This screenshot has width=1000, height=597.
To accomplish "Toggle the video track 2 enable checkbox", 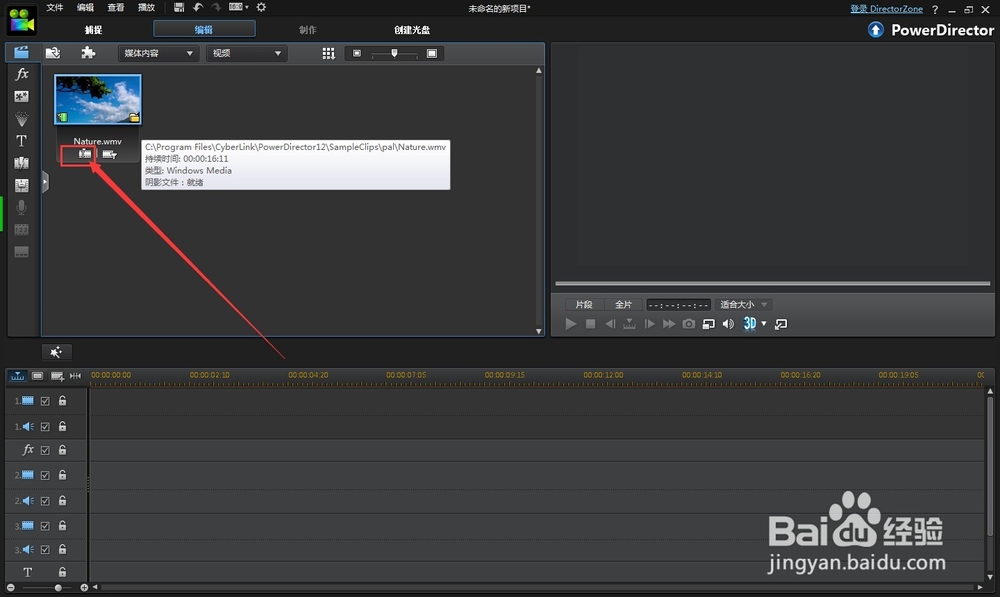I will [x=45, y=475].
